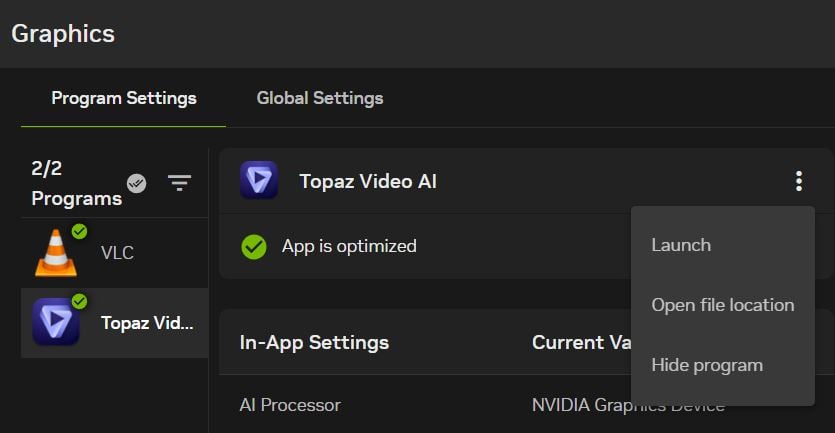
Task: Select Open file location in the menu
Action: pyautogui.click(x=722, y=305)
